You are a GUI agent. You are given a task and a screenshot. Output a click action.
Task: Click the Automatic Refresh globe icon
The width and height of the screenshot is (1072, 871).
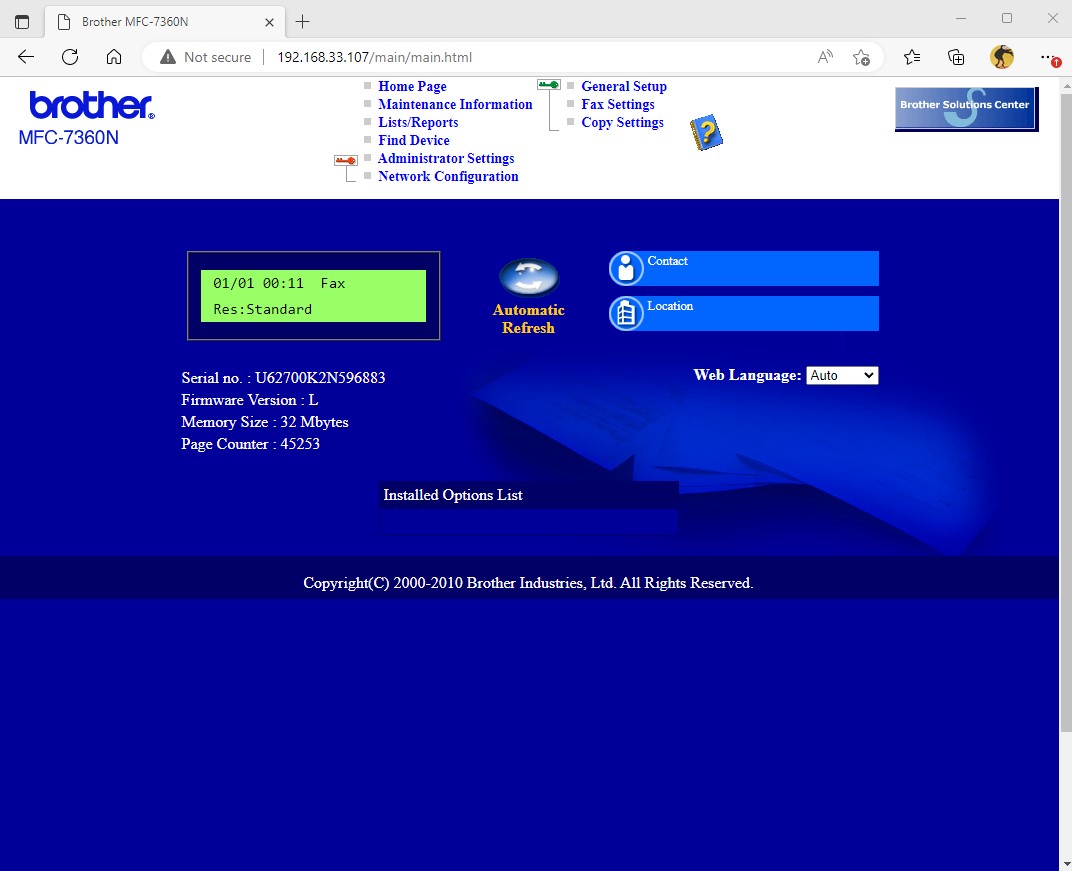pos(528,277)
